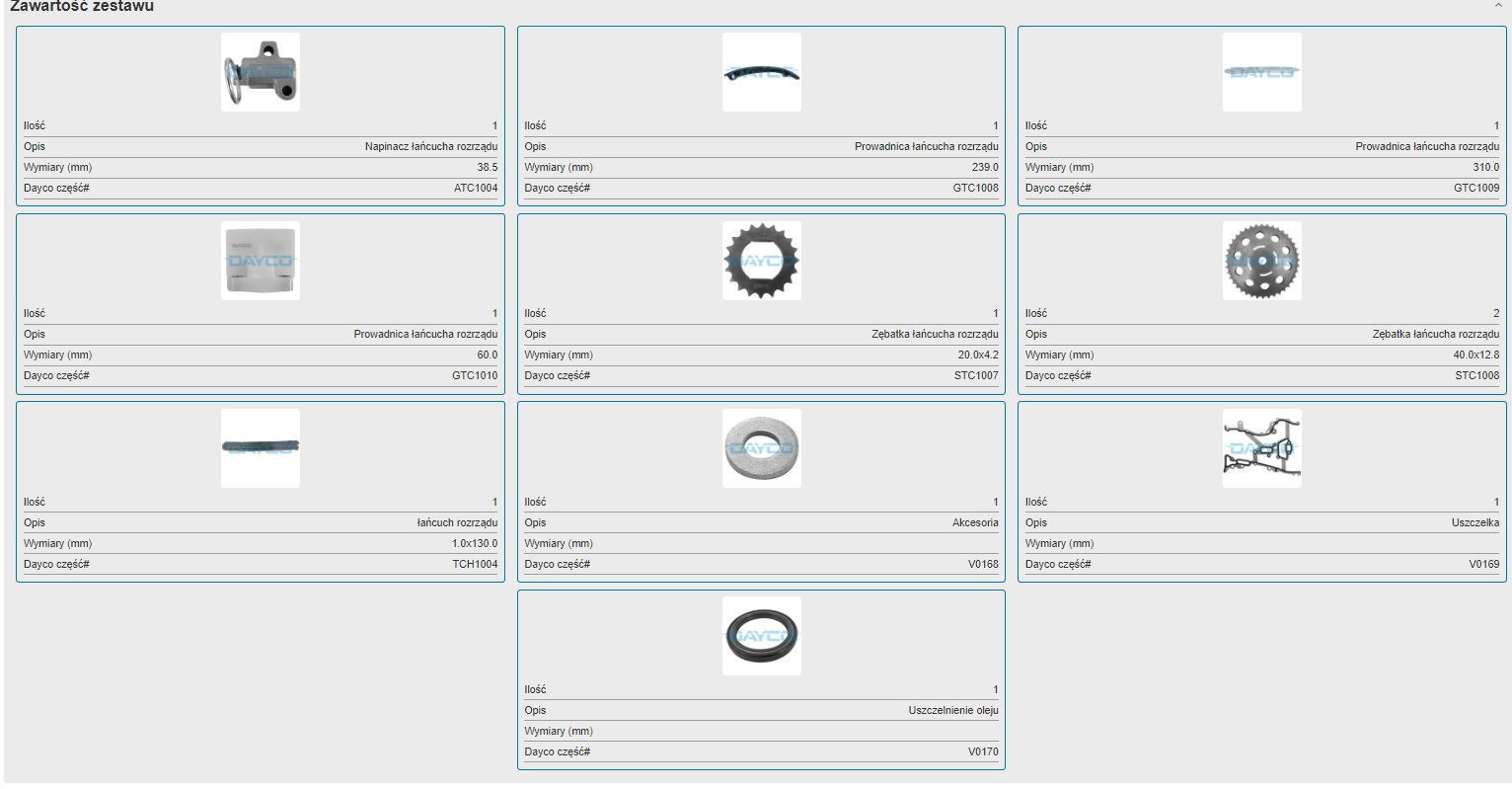
Task: Click dimension value 1.0x130.0
Action: coord(475,543)
